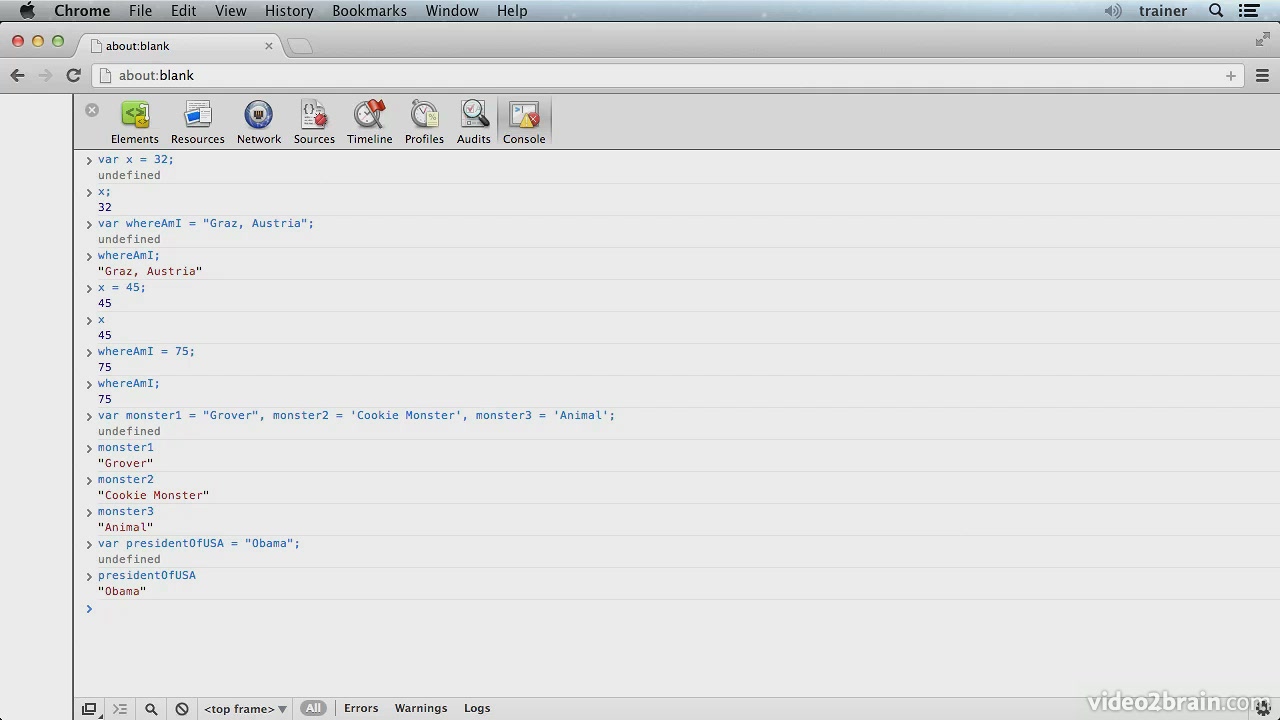This screenshot has height=720, width=1280.
Task: Open the Timeline panel
Action: point(369,123)
